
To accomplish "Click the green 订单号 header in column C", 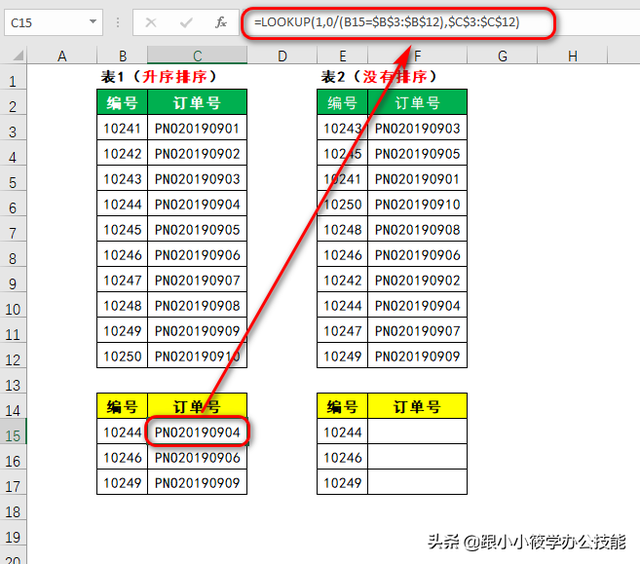I will [197, 102].
